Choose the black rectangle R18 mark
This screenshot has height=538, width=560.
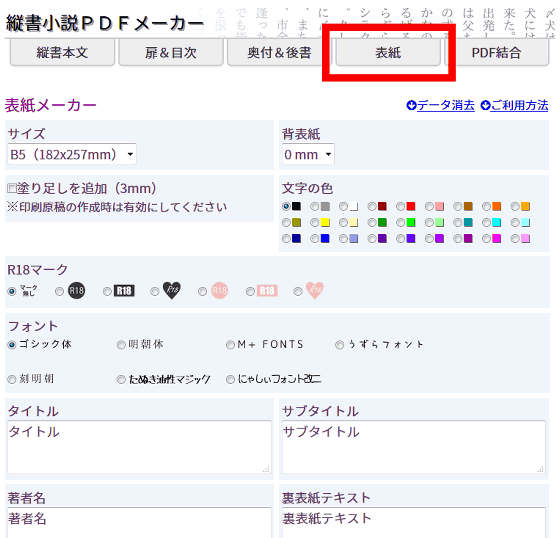(107, 291)
